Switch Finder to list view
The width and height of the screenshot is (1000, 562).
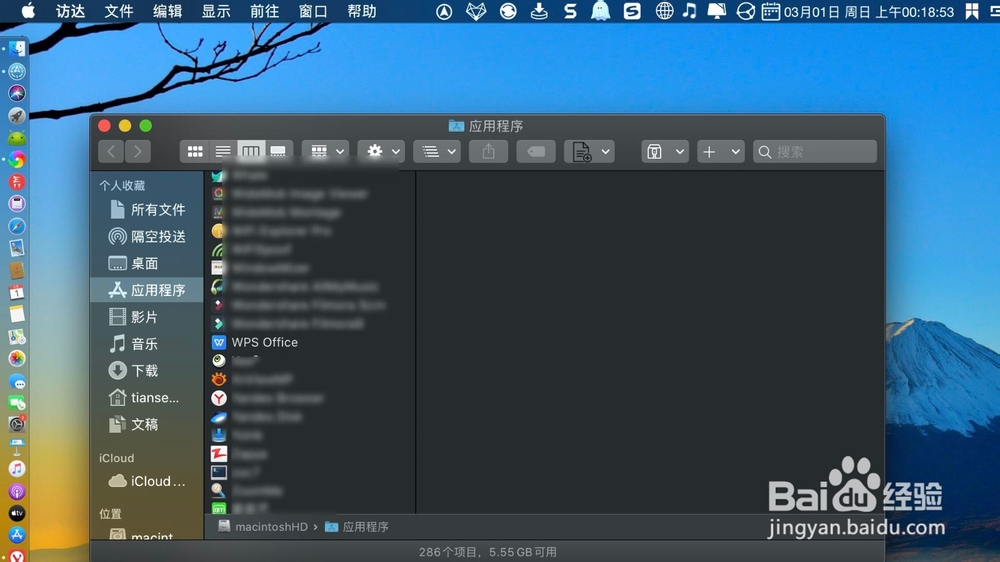click(223, 152)
